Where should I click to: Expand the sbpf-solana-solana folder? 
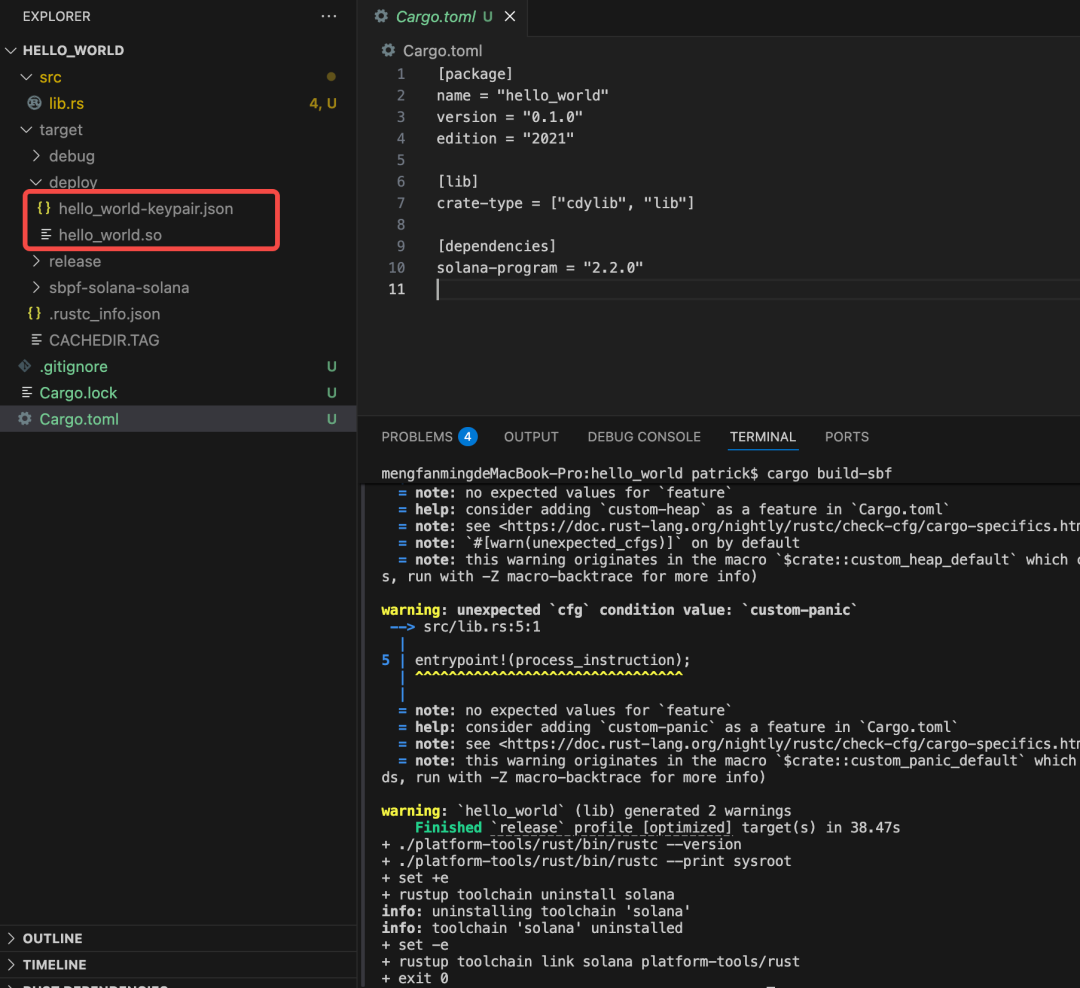coord(118,287)
